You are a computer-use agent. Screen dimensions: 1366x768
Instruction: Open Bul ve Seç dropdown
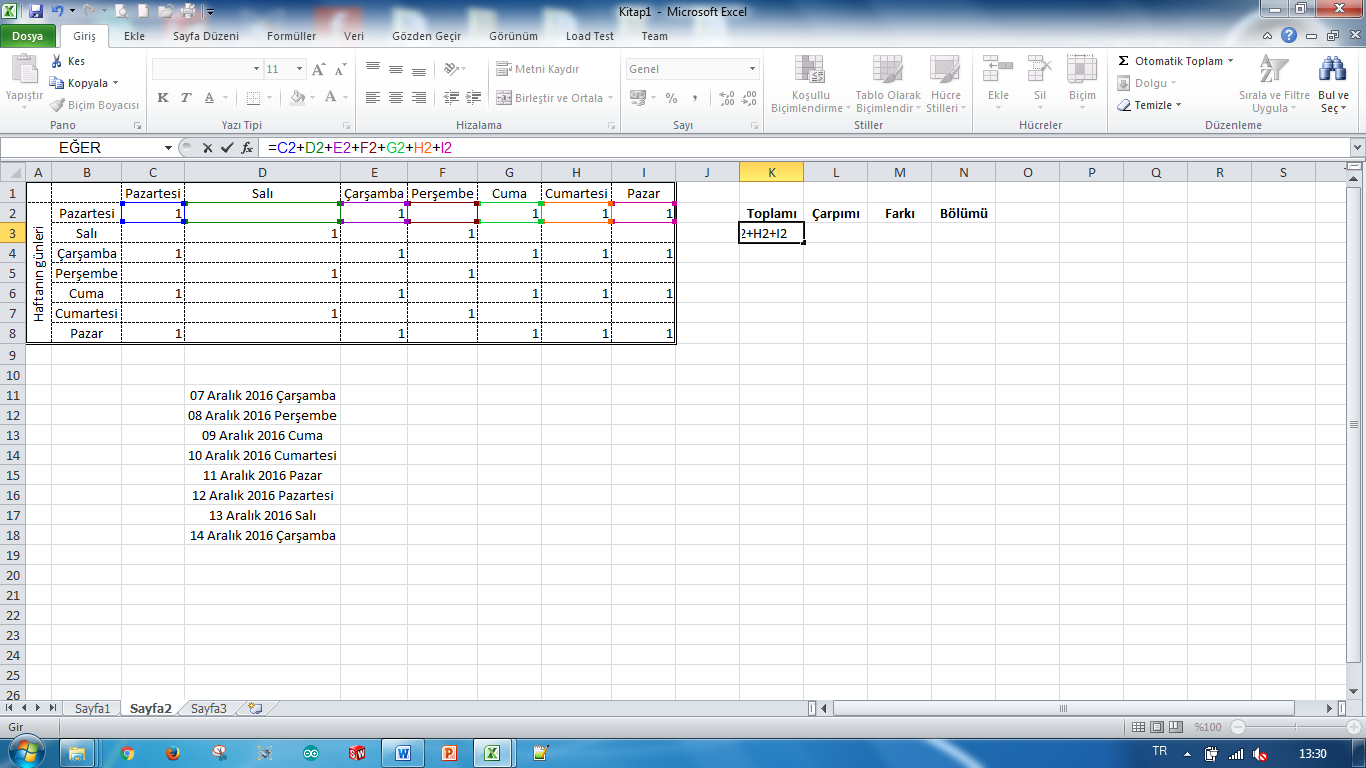pos(1333,84)
